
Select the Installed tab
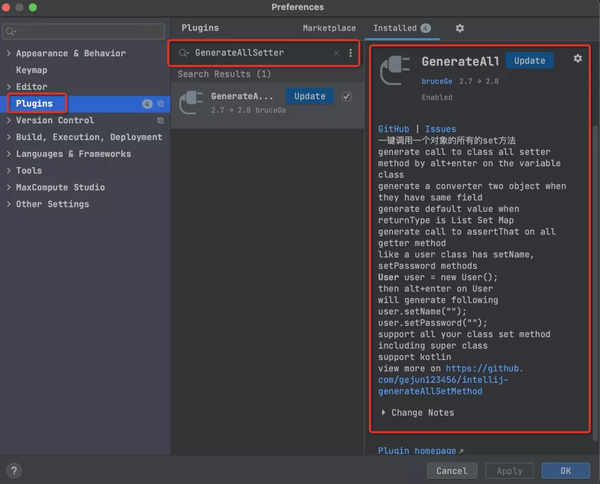[x=394, y=29]
